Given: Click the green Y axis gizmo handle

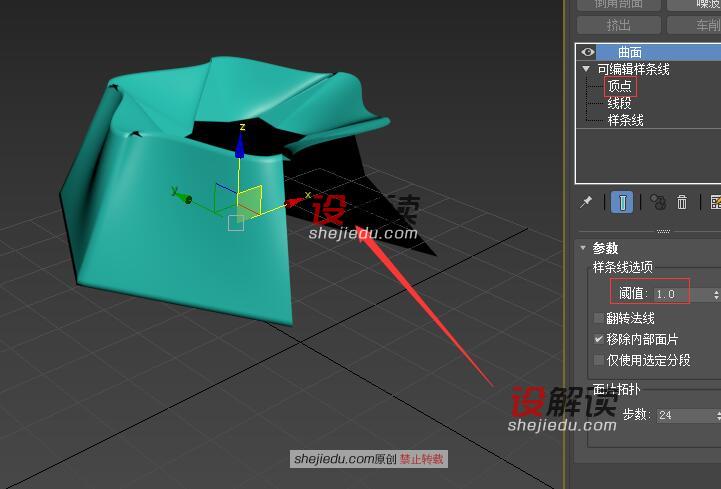Looking at the screenshot, I should [183, 197].
